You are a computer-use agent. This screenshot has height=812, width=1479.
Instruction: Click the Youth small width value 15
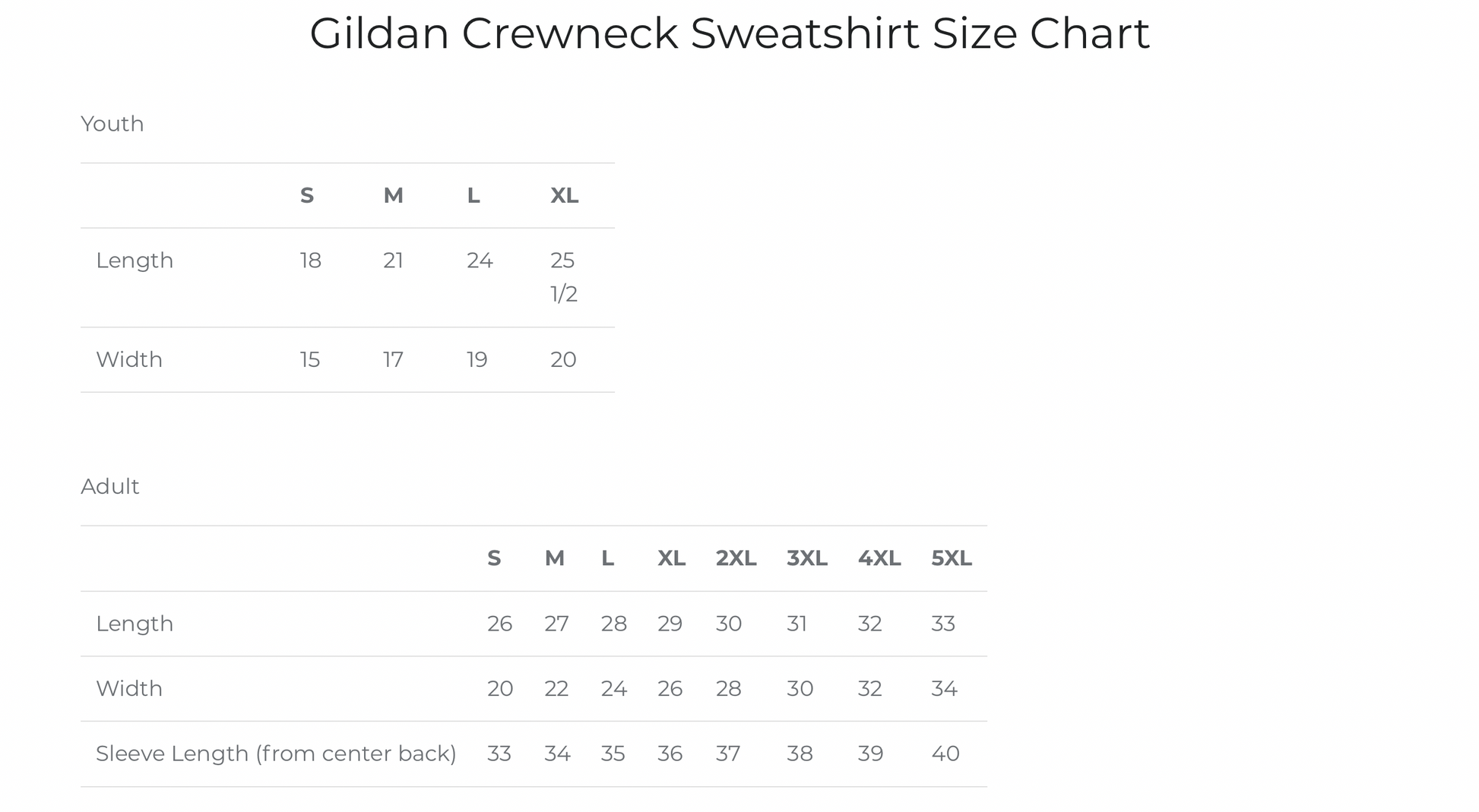click(309, 360)
